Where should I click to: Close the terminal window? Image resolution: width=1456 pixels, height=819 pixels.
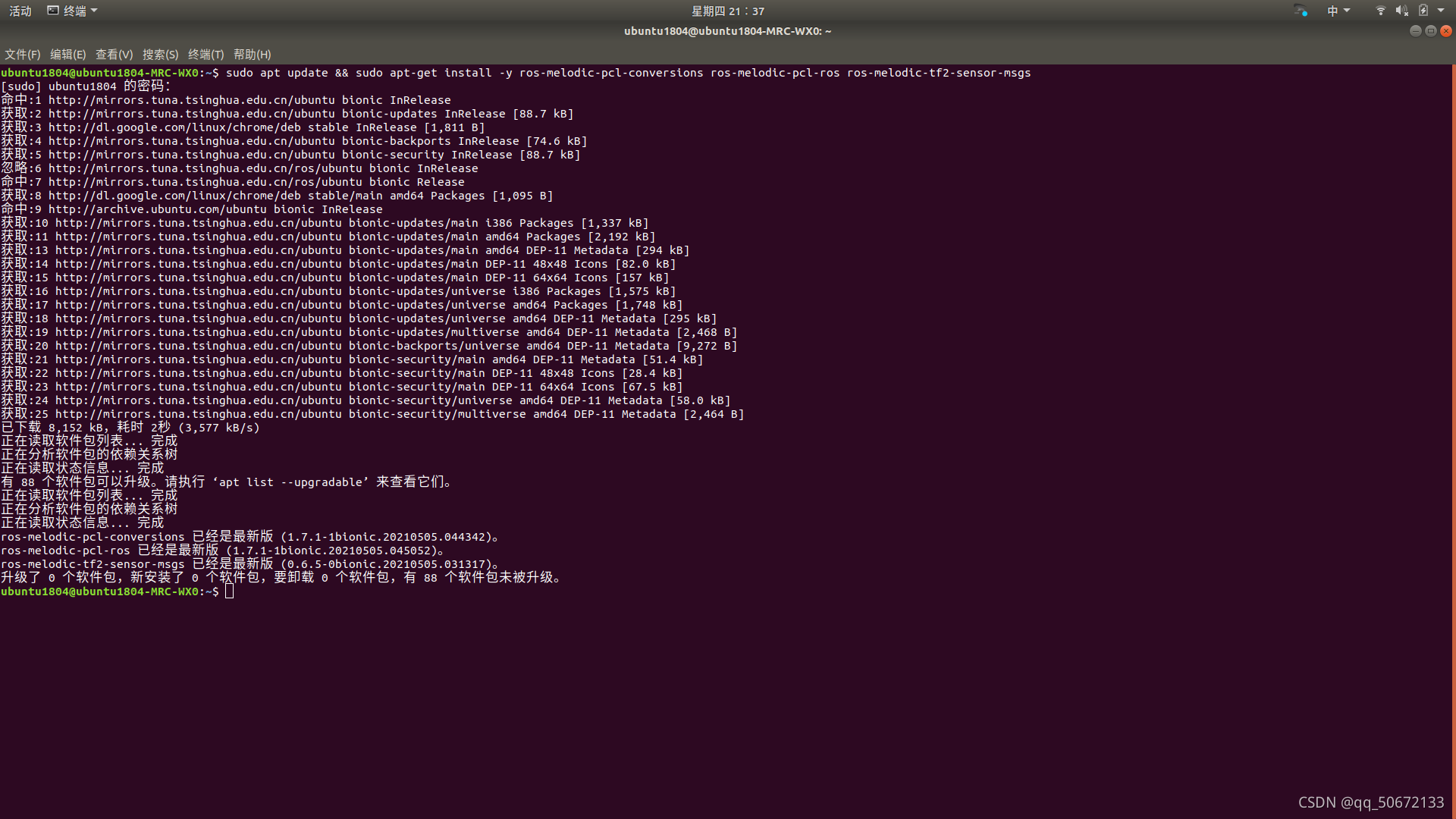click(x=1446, y=31)
